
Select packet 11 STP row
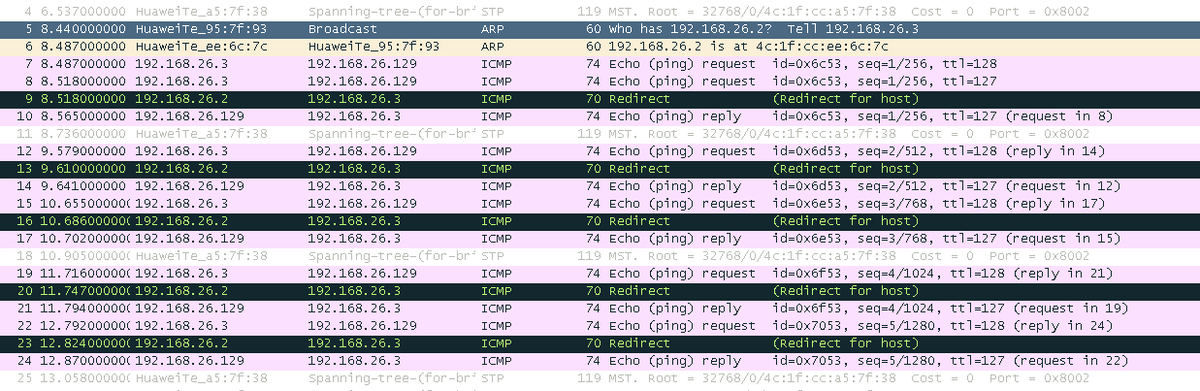600,133
